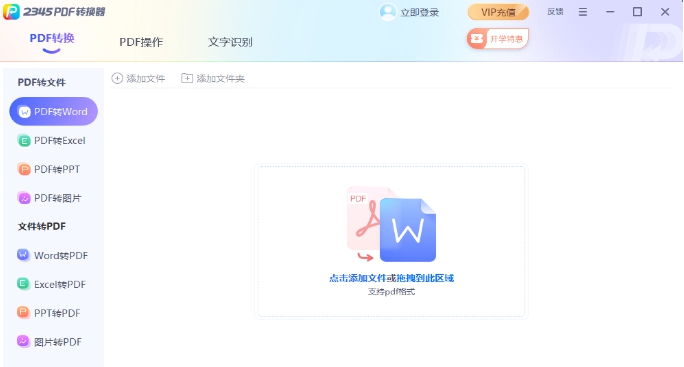
Task: Click the 添加文件夹 button
Action: [x=213, y=79]
